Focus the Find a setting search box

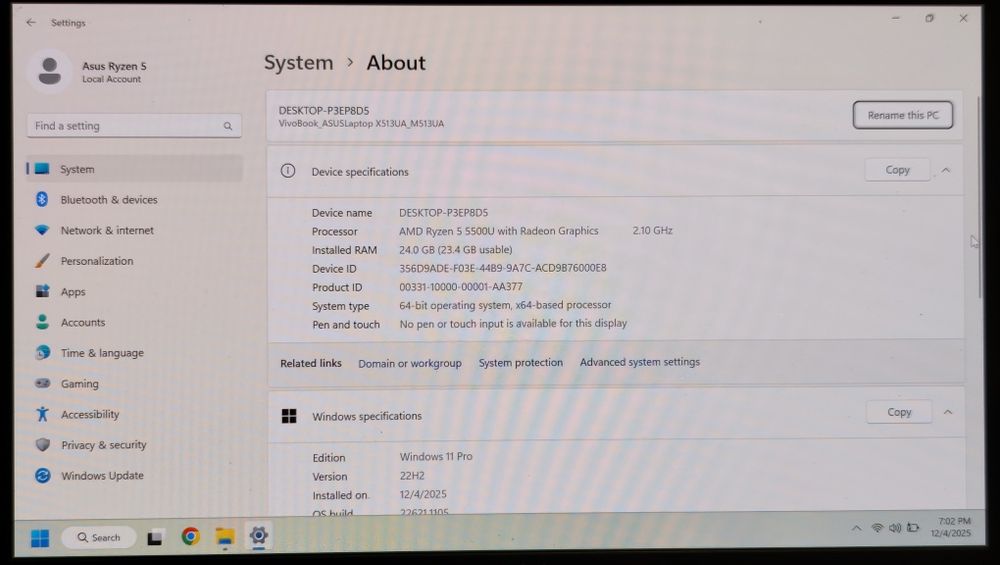[x=134, y=126]
